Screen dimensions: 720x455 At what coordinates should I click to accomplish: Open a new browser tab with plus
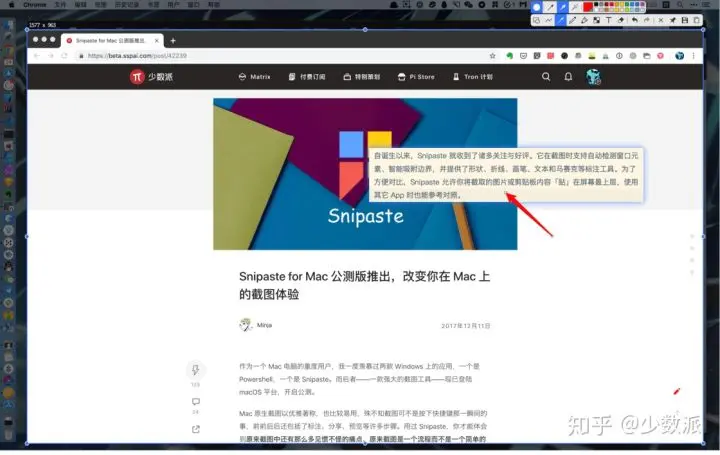point(173,41)
